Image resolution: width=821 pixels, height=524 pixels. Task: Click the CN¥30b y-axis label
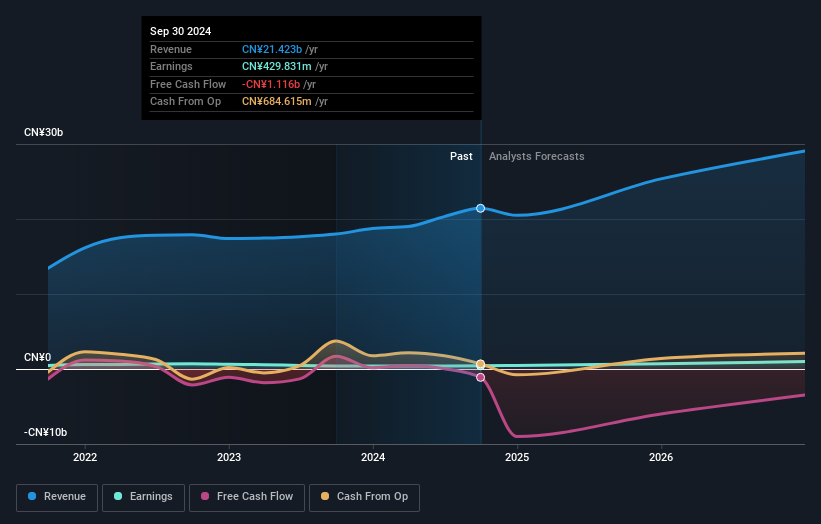tap(43, 132)
